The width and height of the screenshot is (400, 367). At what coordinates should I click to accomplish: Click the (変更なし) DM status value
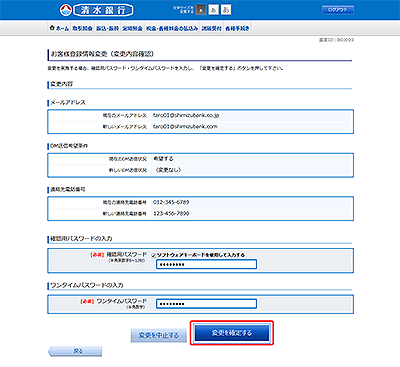coord(168,170)
